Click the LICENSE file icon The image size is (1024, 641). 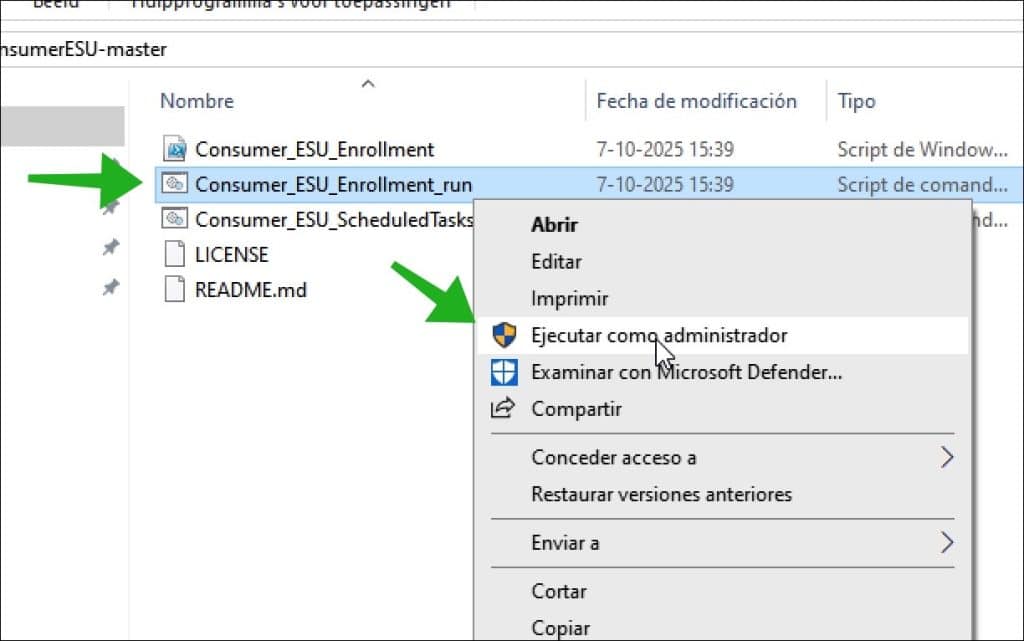tap(175, 254)
